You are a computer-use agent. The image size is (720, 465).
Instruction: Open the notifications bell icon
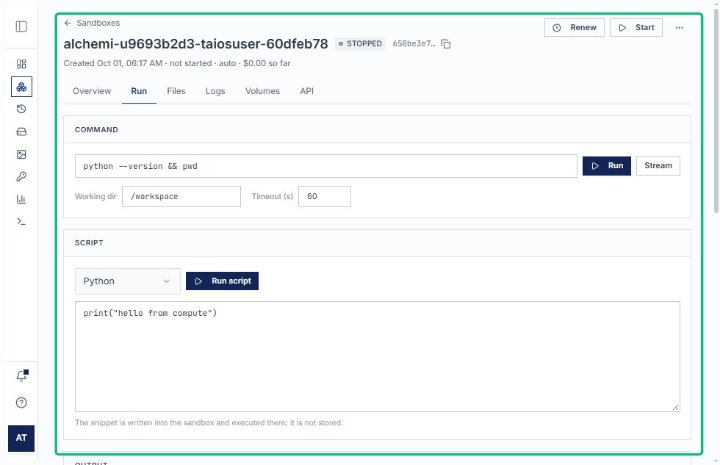(x=22, y=375)
